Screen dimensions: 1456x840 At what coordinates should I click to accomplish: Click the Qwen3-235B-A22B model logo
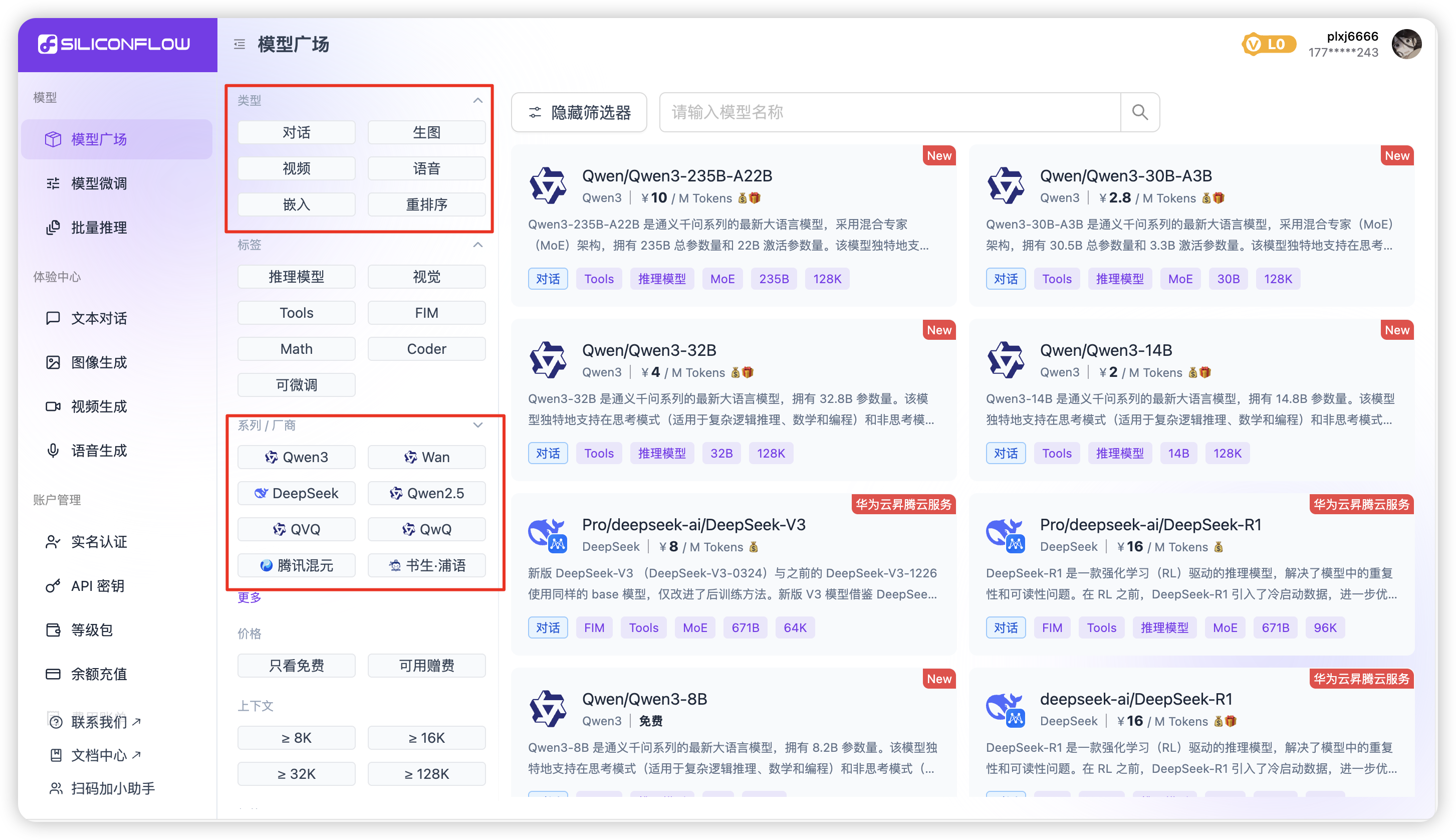(x=548, y=186)
